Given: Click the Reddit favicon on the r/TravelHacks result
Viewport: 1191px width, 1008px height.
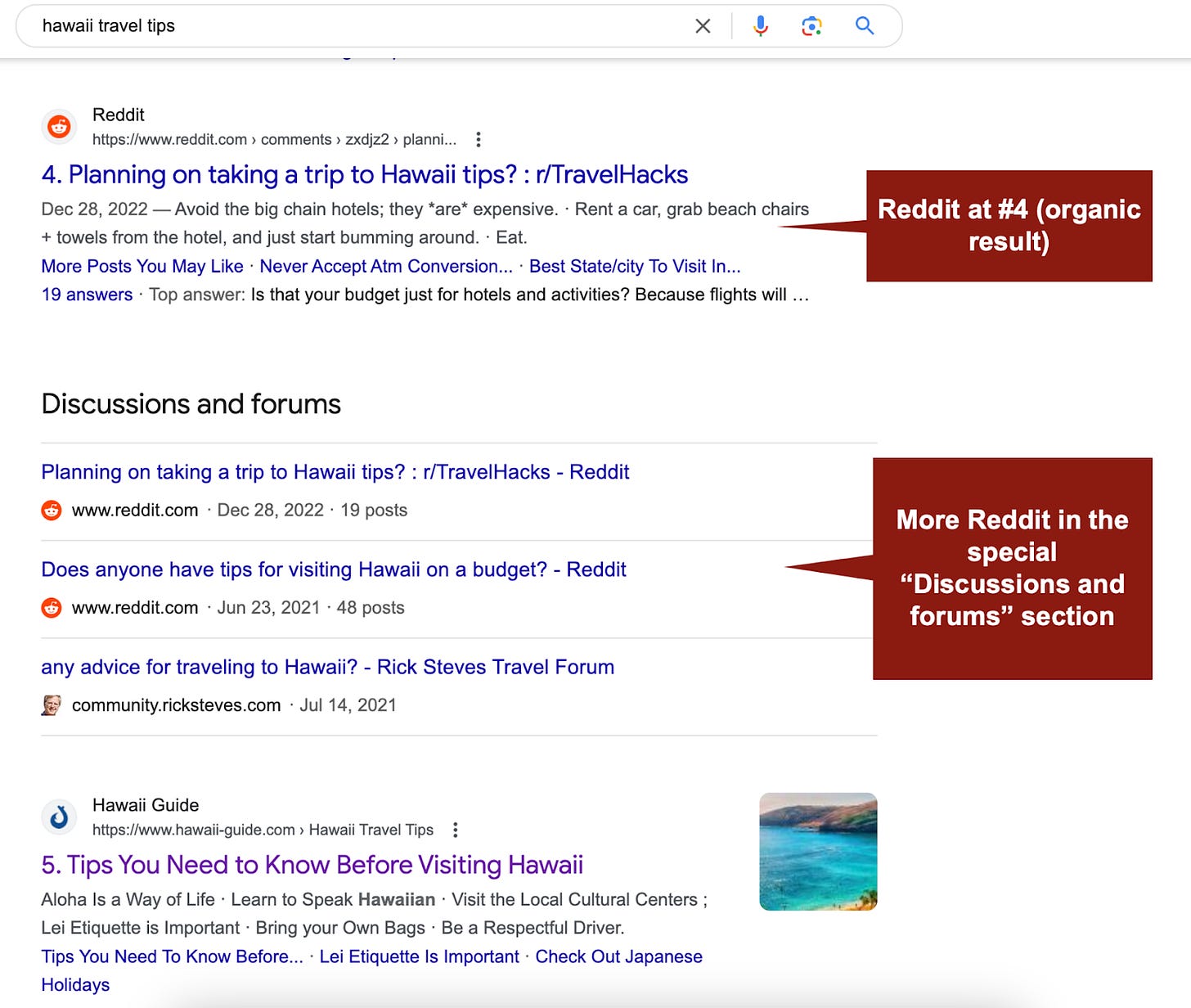Looking at the screenshot, I should pyautogui.click(x=59, y=127).
